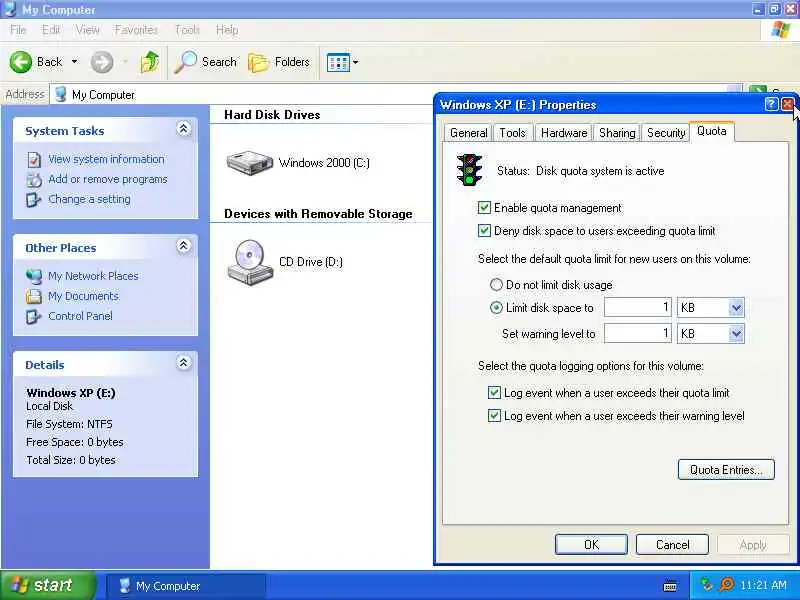Uncheck Deny disk space to users exceeding quota

click(484, 231)
